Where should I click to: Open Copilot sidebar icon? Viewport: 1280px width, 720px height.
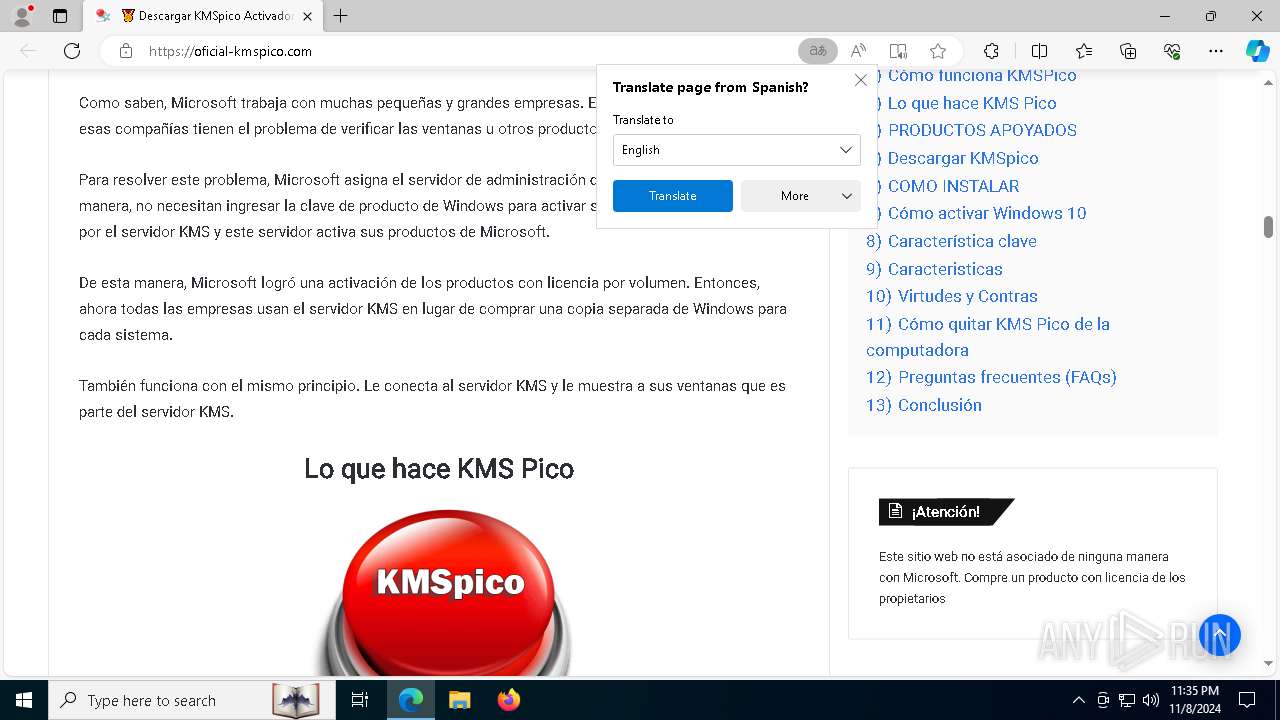click(x=1257, y=51)
